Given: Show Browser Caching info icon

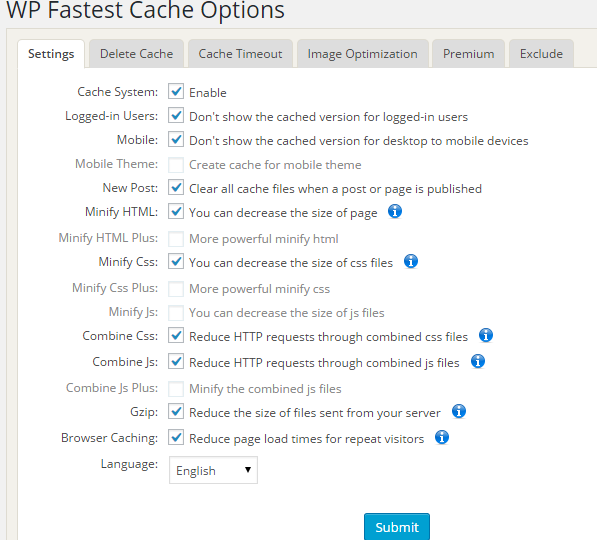Looking at the screenshot, I should tap(442, 437).
